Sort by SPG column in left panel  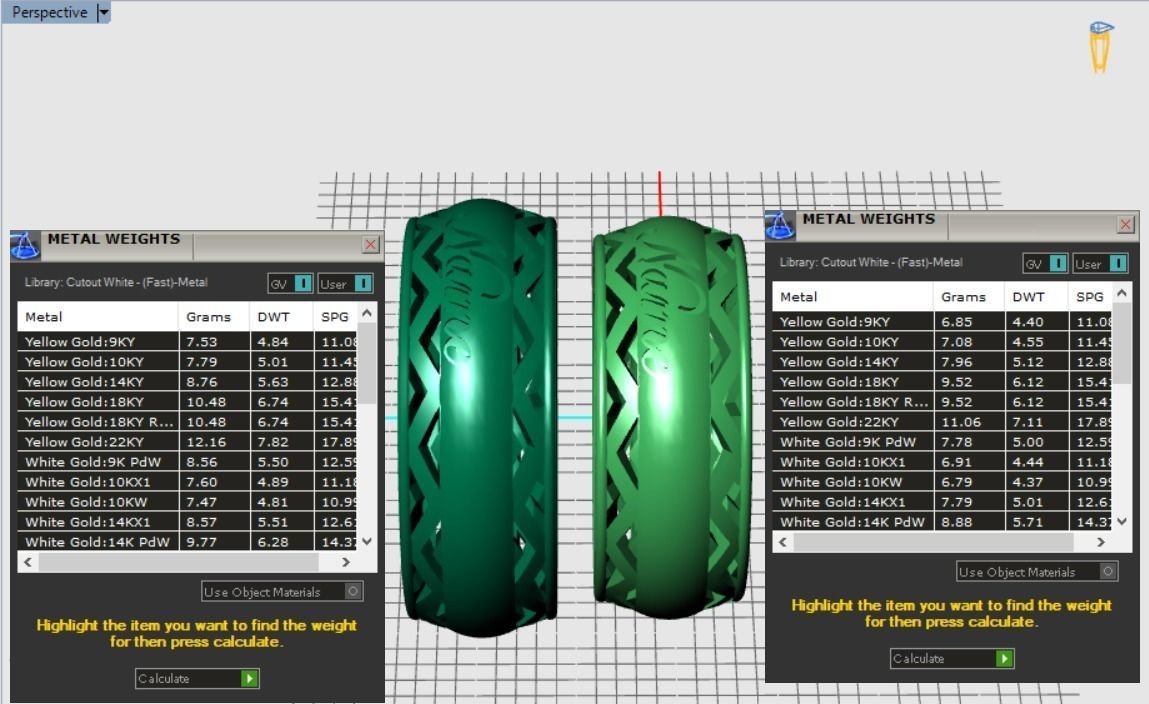pos(336,316)
